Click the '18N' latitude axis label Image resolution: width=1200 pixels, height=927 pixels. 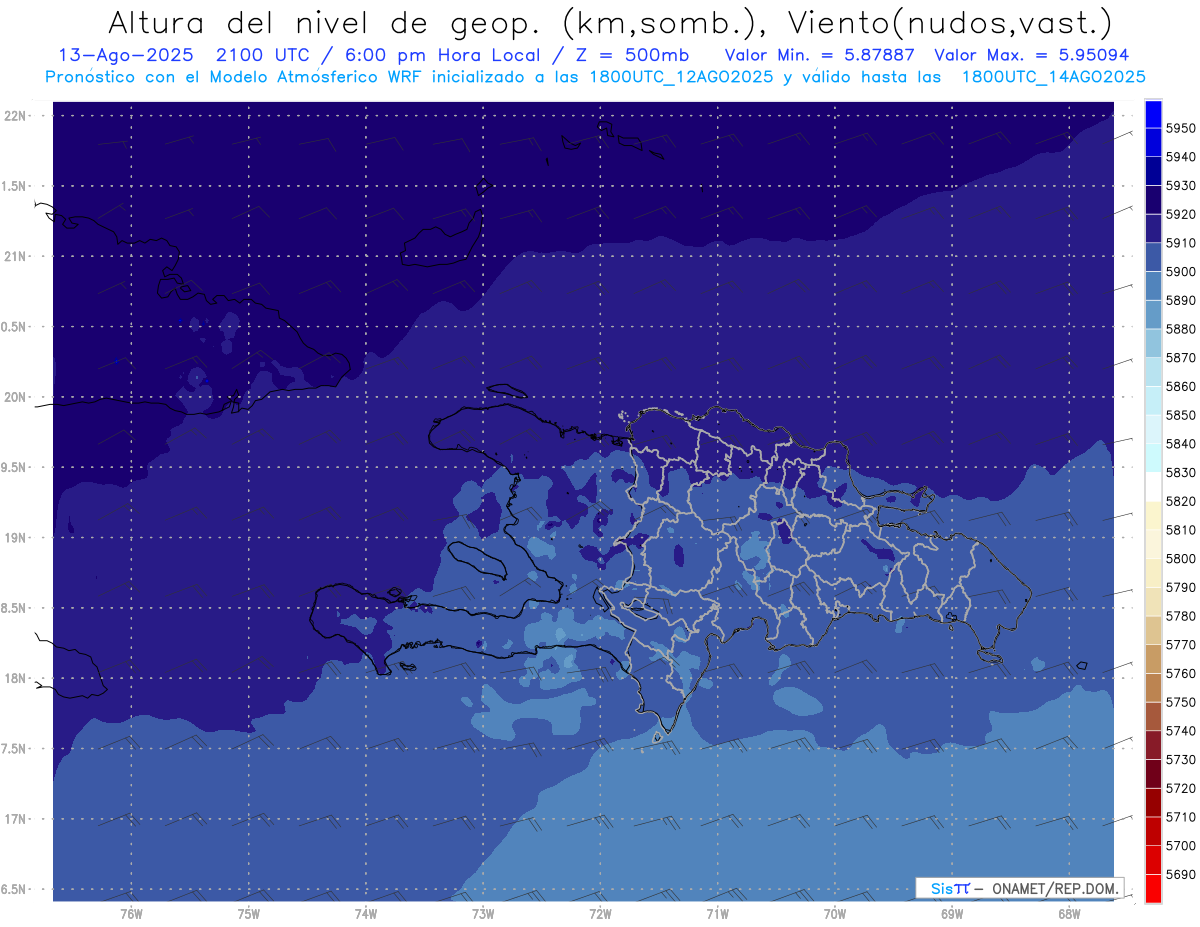tap(15, 678)
